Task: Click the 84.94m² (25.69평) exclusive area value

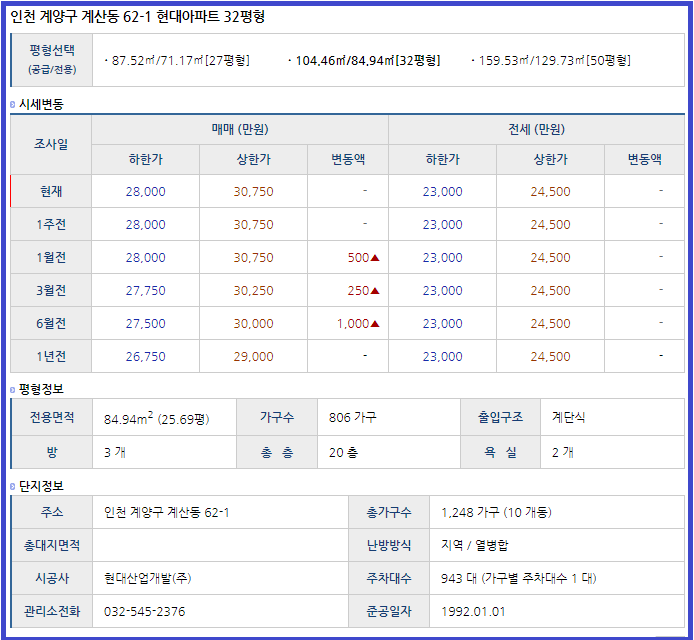Action: (x=157, y=418)
